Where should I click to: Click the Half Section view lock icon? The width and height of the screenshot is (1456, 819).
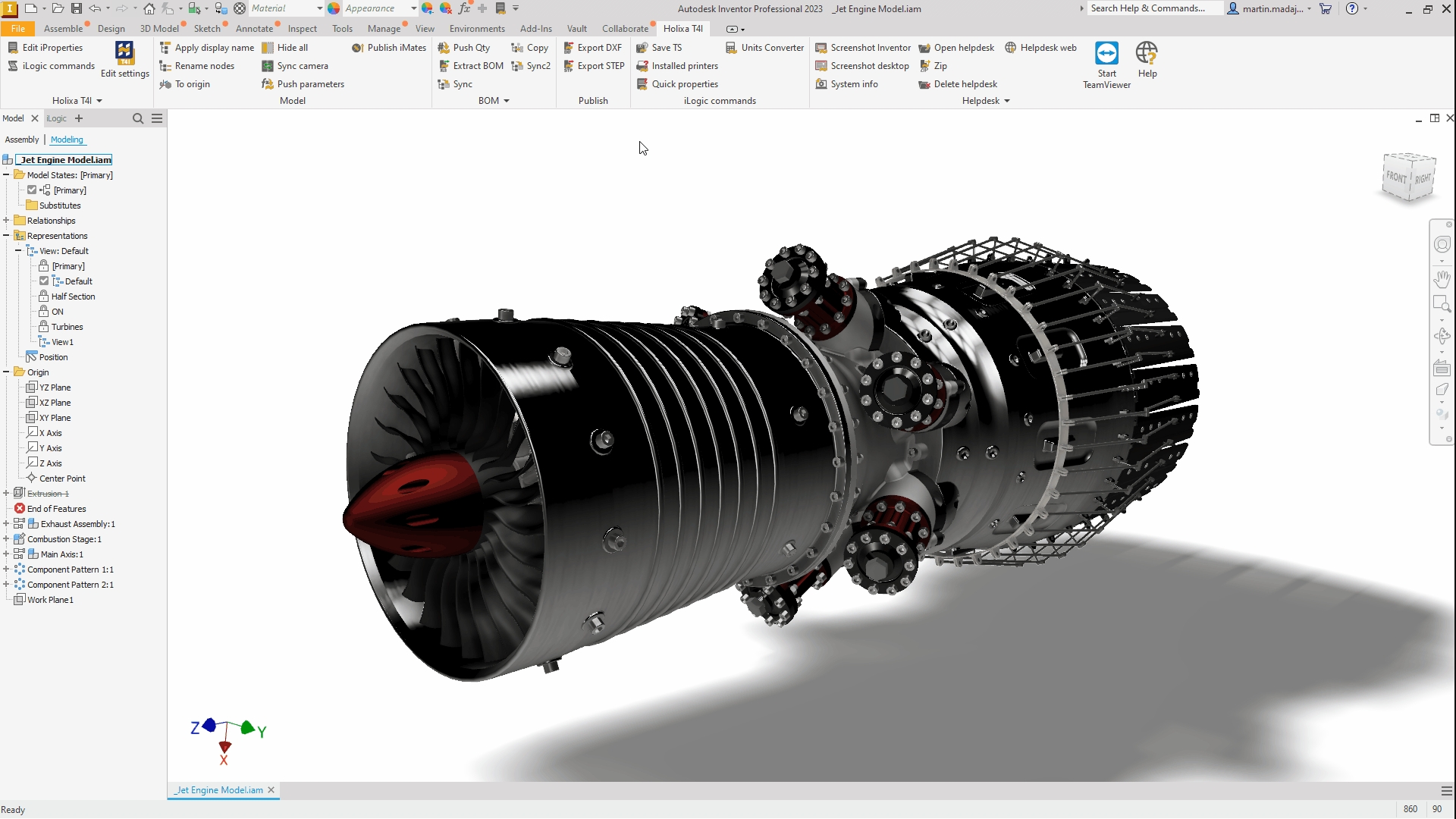coord(44,297)
